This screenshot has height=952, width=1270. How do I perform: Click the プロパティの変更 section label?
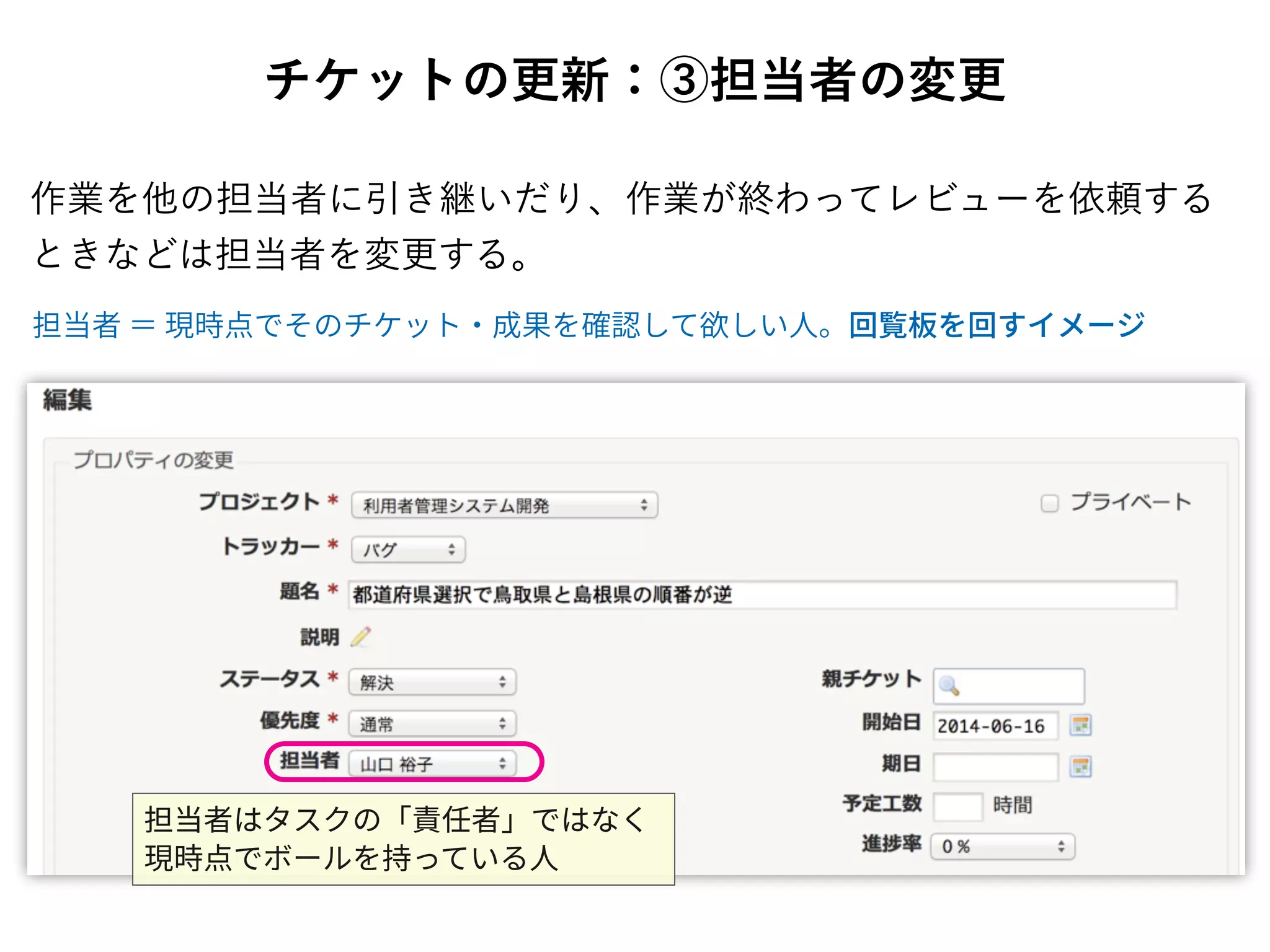pos(153,460)
